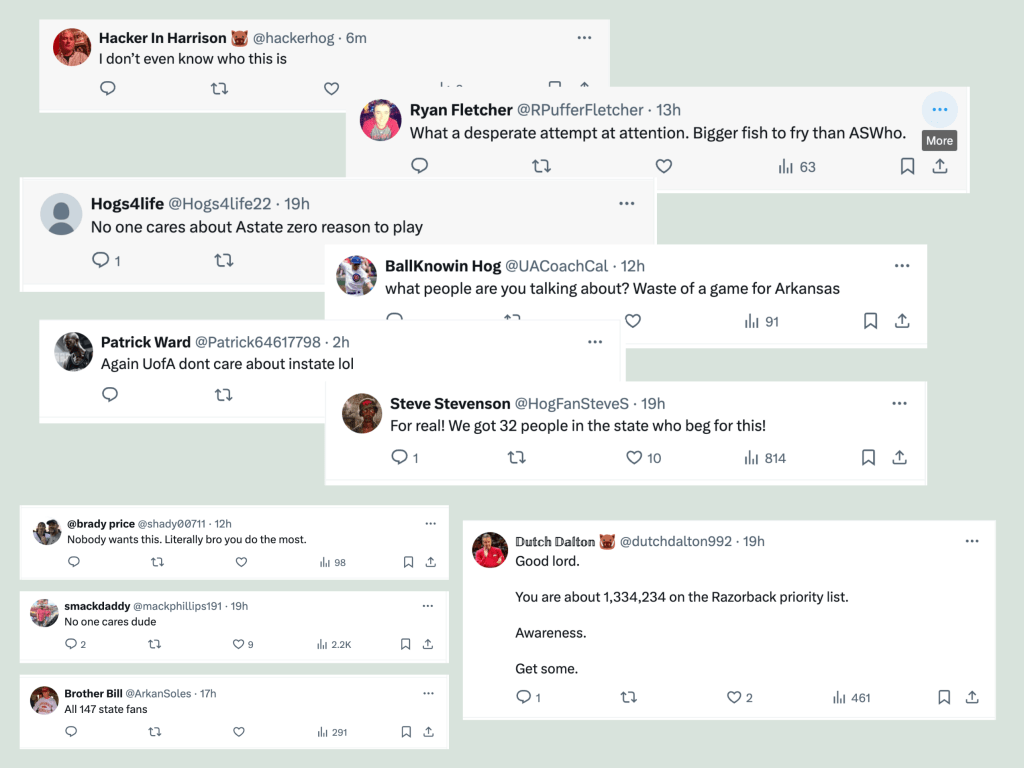This screenshot has width=1024, height=768.
Task: Open more options on Hacker In Harrison's tweet
Action: (x=585, y=38)
